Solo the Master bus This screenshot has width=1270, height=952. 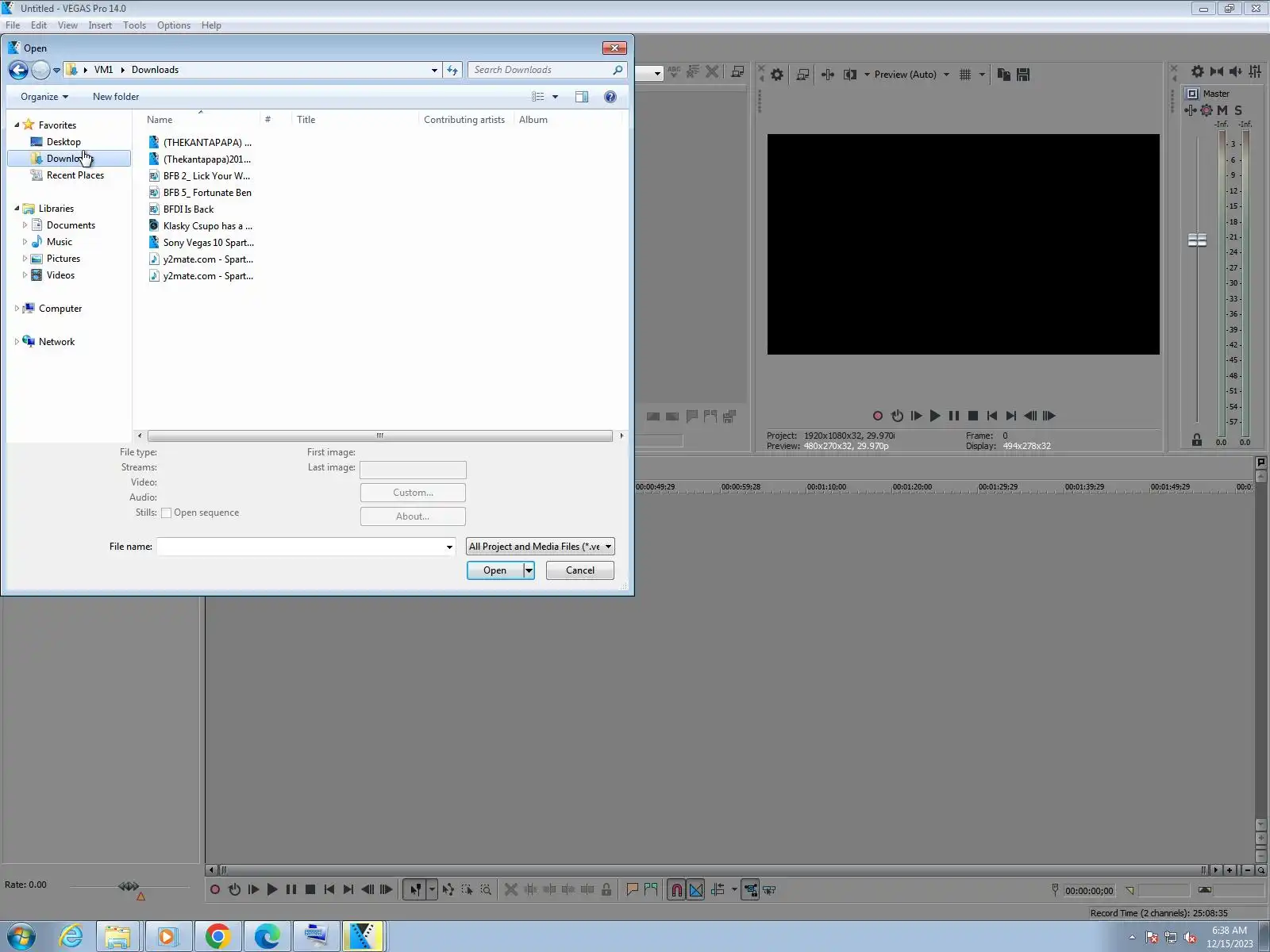[1238, 110]
